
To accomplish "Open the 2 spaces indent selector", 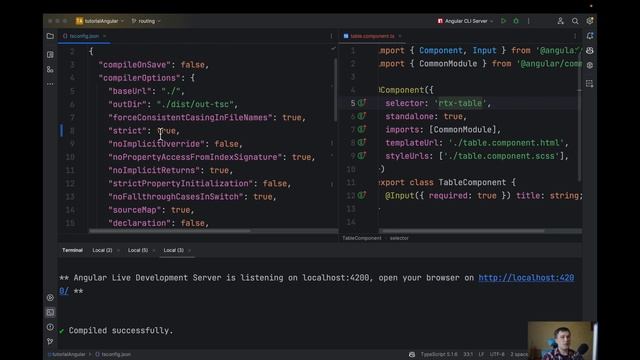I will (519, 354).
